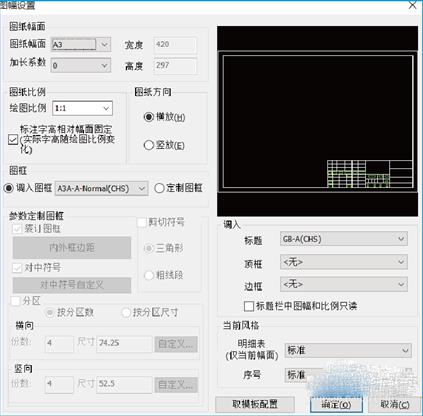Click the 横向 份数 field
This screenshot has height=416, width=423.
59,343
